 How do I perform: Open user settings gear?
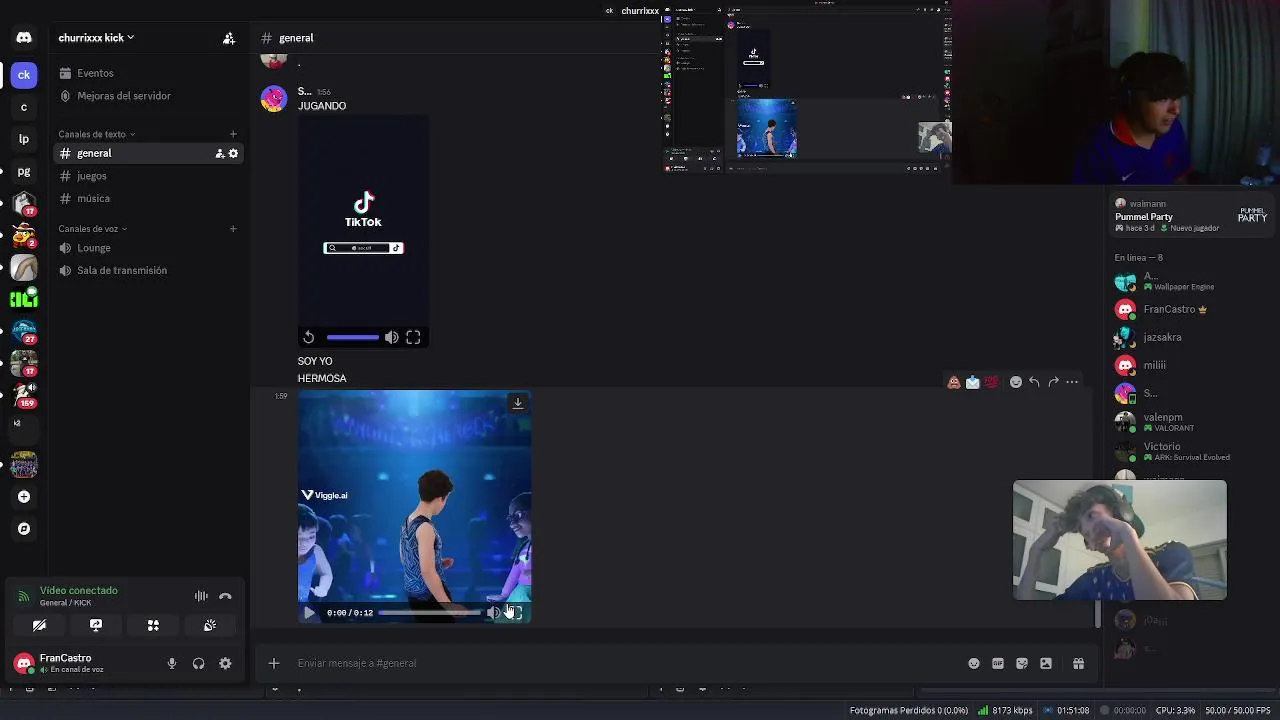click(225, 663)
